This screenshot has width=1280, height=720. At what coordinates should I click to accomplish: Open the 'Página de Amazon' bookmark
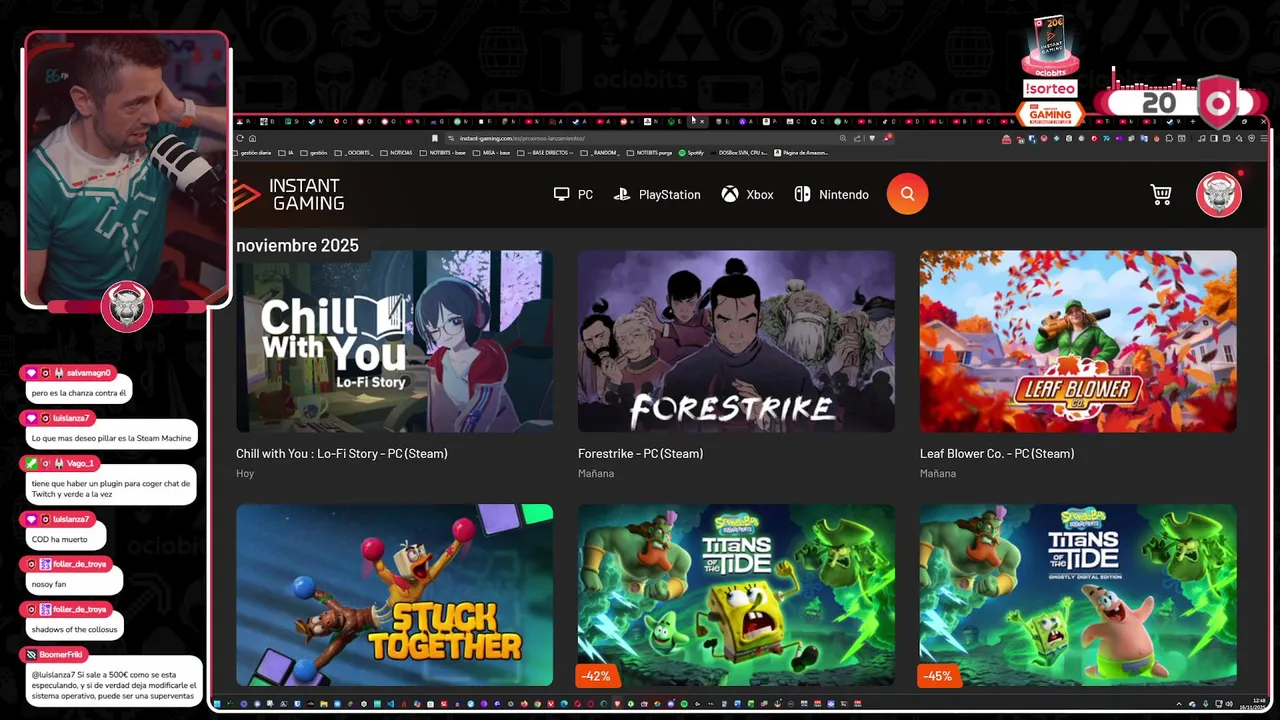tap(801, 153)
